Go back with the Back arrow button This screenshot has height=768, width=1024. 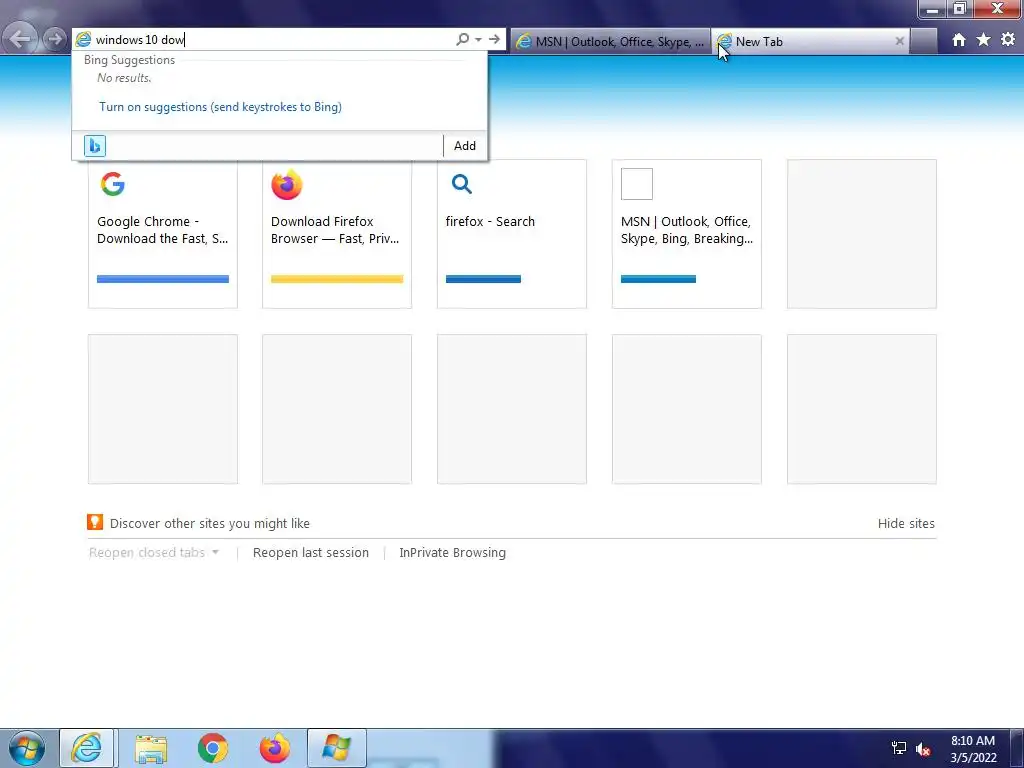tap(20, 39)
